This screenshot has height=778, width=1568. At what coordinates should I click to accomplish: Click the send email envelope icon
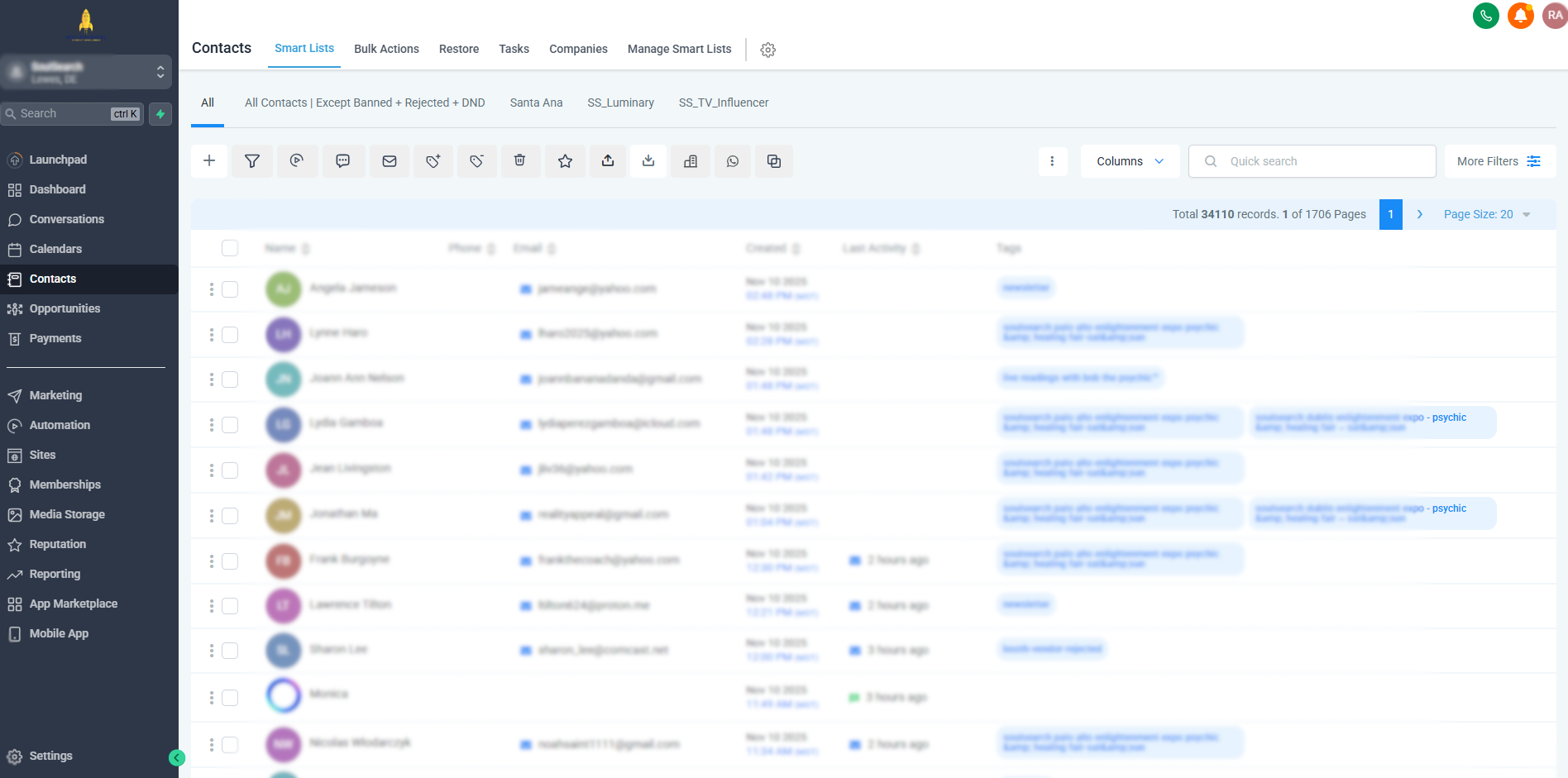pyautogui.click(x=390, y=161)
